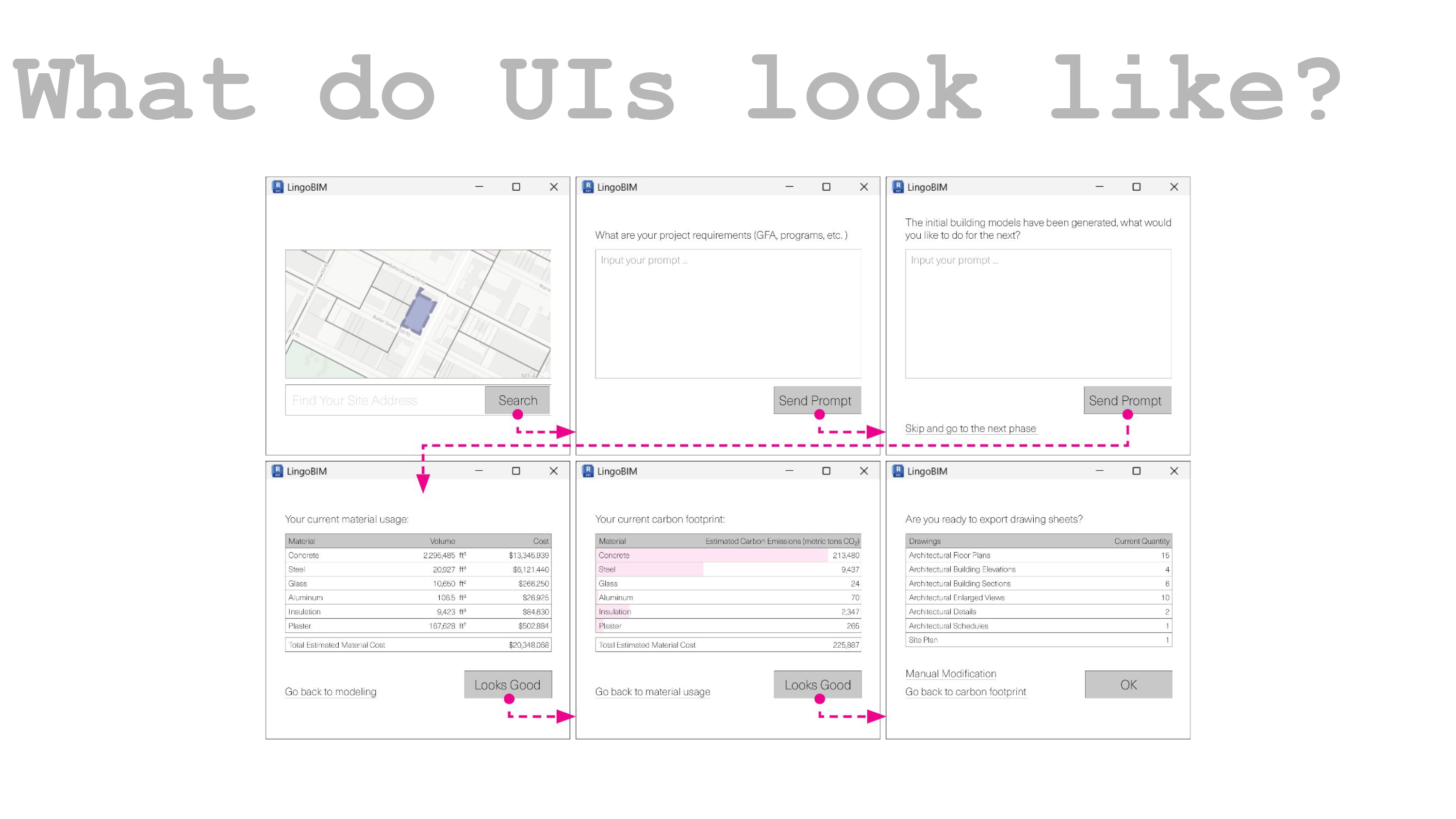Image resolution: width=1456 pixels, height=819 pixels.
Task: Click Looks Good in material usage window
Action: [508, 685]
